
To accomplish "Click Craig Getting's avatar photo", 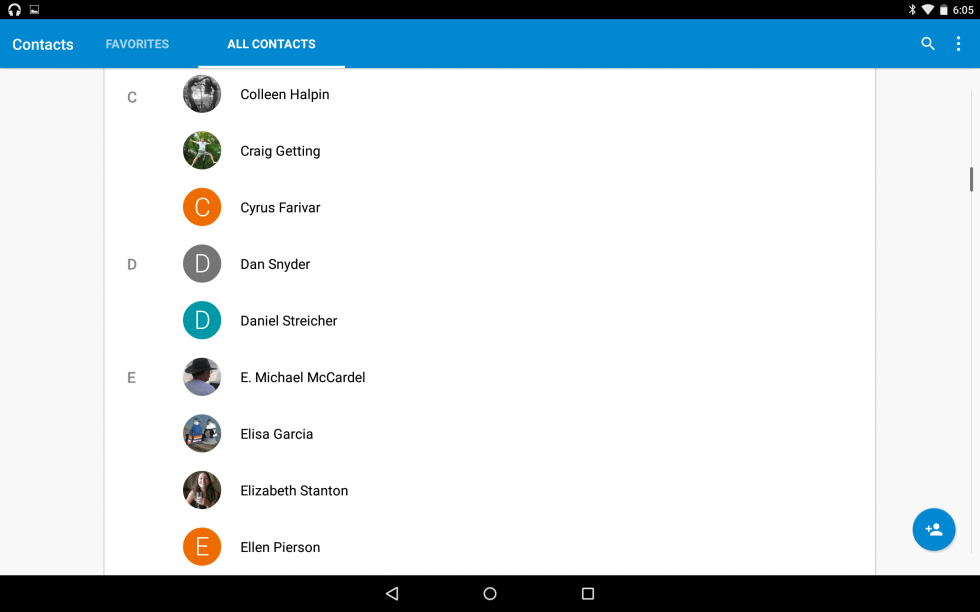I will coord(202,150).
